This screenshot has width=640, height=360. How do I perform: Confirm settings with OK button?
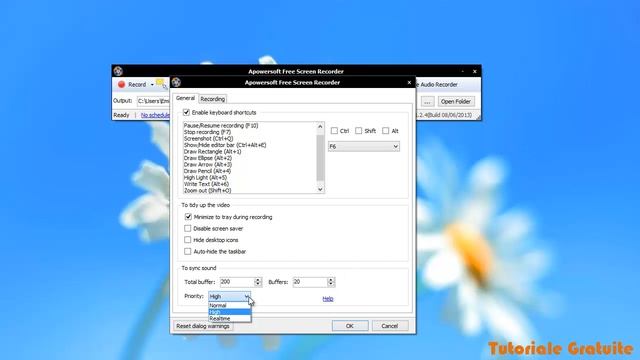coord(350,326)
